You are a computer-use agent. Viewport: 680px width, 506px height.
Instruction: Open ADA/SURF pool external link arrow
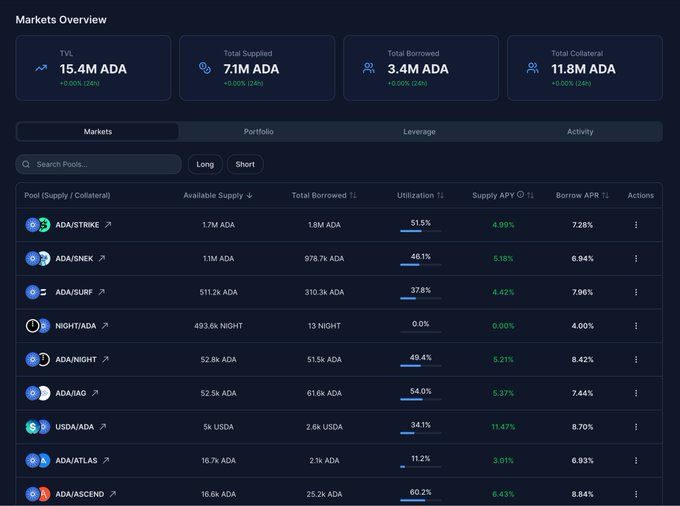101,292
